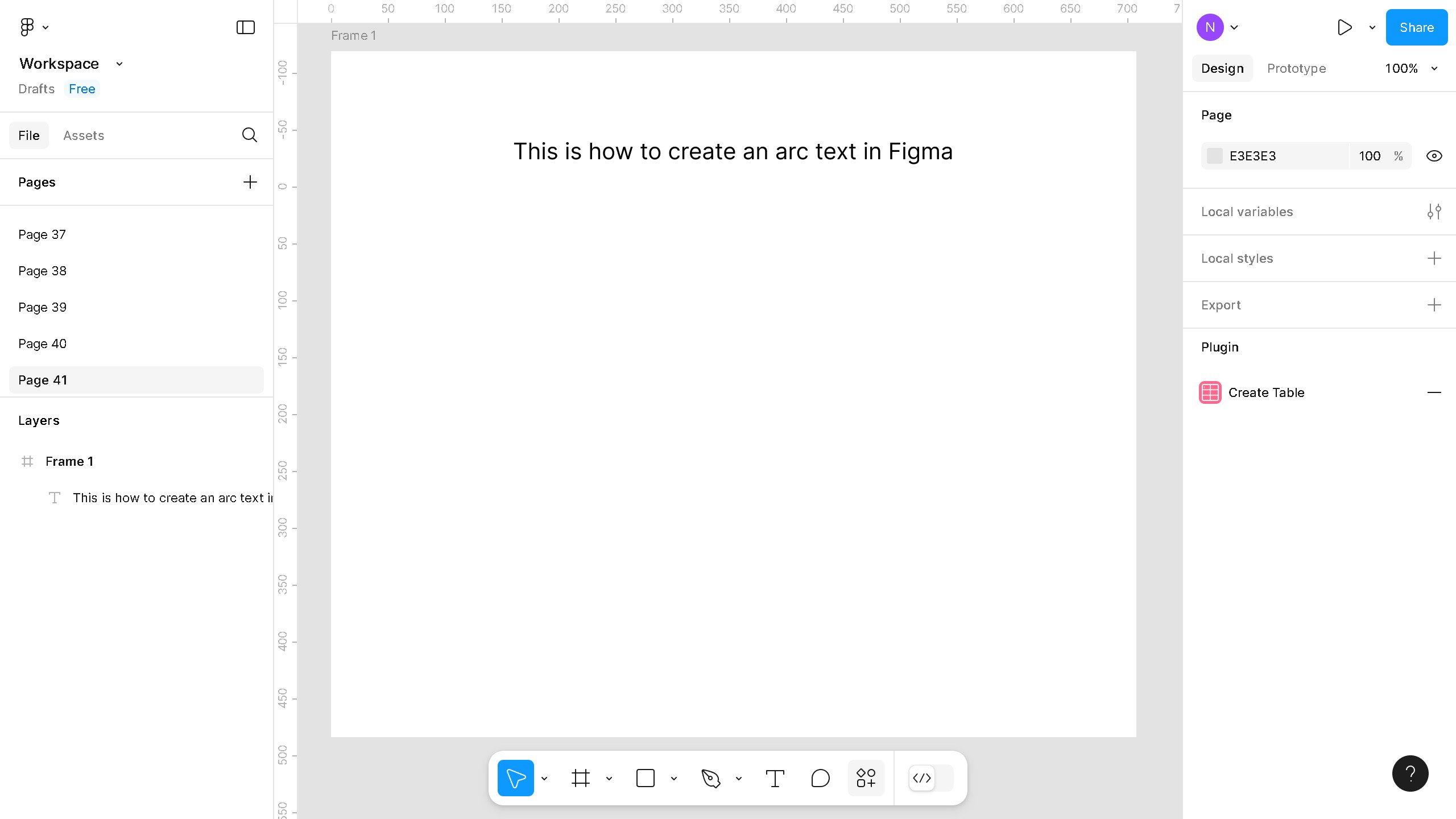Switch to the Assets tab
Viewport: 1456px width, 819px height.
pos(84,135)
